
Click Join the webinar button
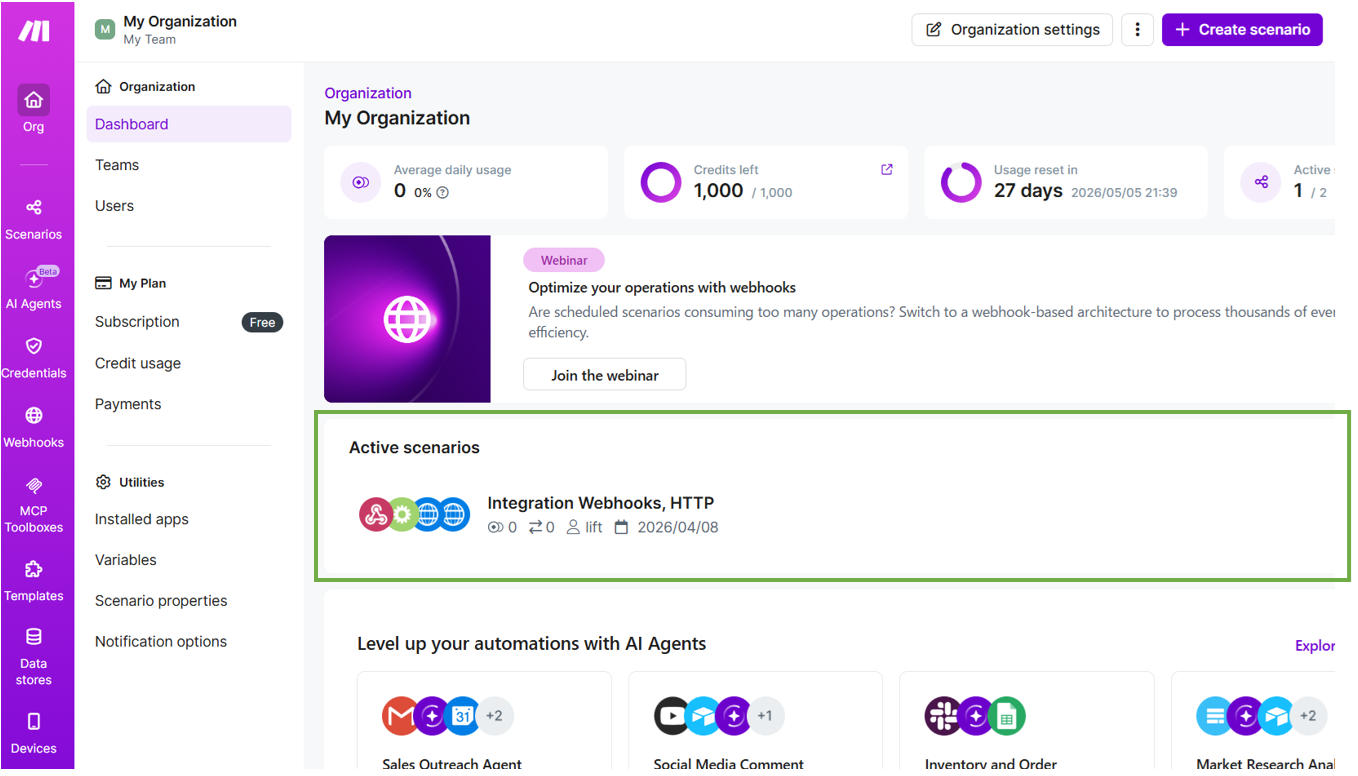(605, 375)
